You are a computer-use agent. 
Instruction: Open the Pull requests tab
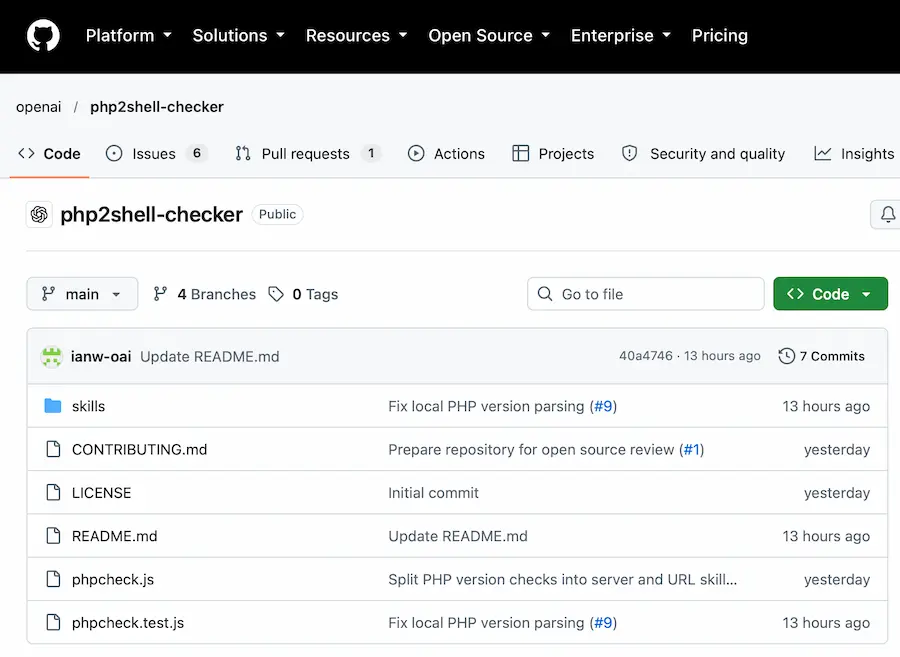click(x=308, y=154)
